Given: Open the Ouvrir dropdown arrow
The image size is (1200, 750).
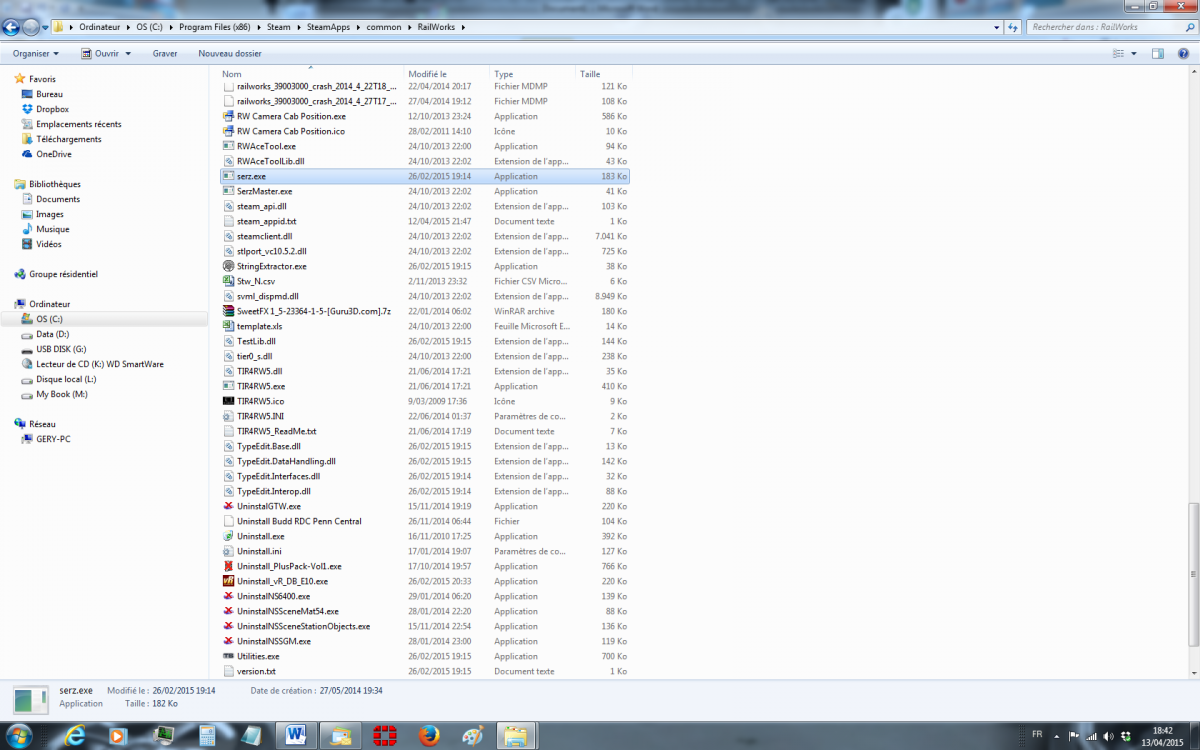Looking at the screenshot, I should pyautogui.click(x=127, y=54).
